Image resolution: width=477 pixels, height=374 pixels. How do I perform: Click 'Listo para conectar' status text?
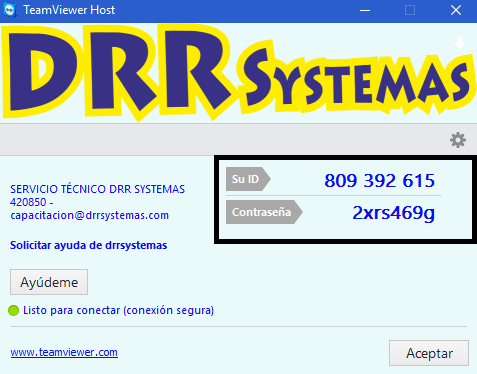pos(118,310)
